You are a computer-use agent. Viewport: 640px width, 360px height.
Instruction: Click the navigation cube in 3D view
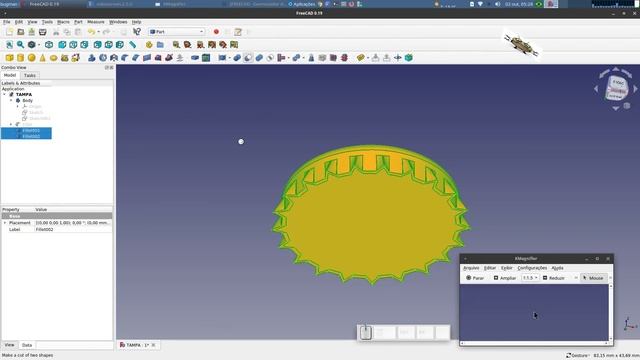[616, 88]
